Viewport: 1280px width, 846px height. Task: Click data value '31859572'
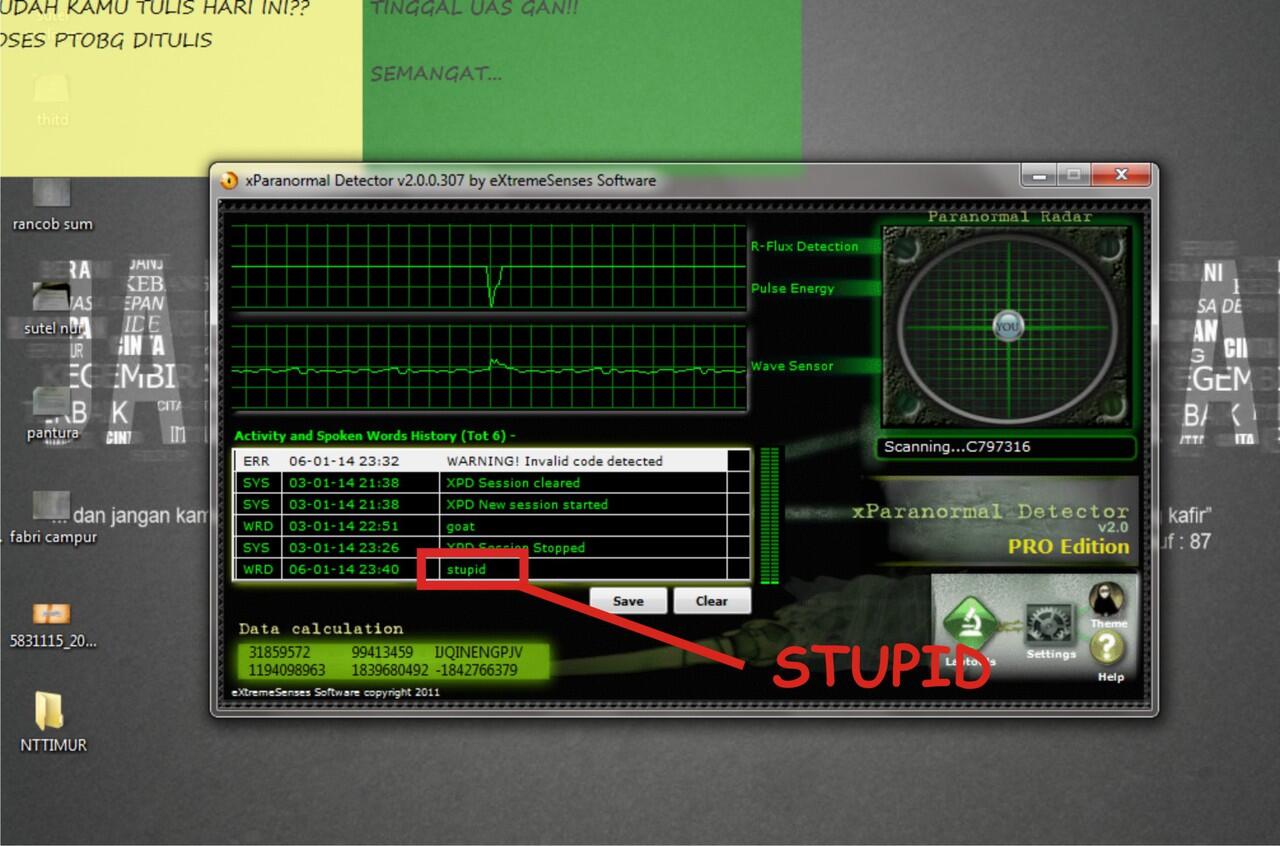point(279,653)
